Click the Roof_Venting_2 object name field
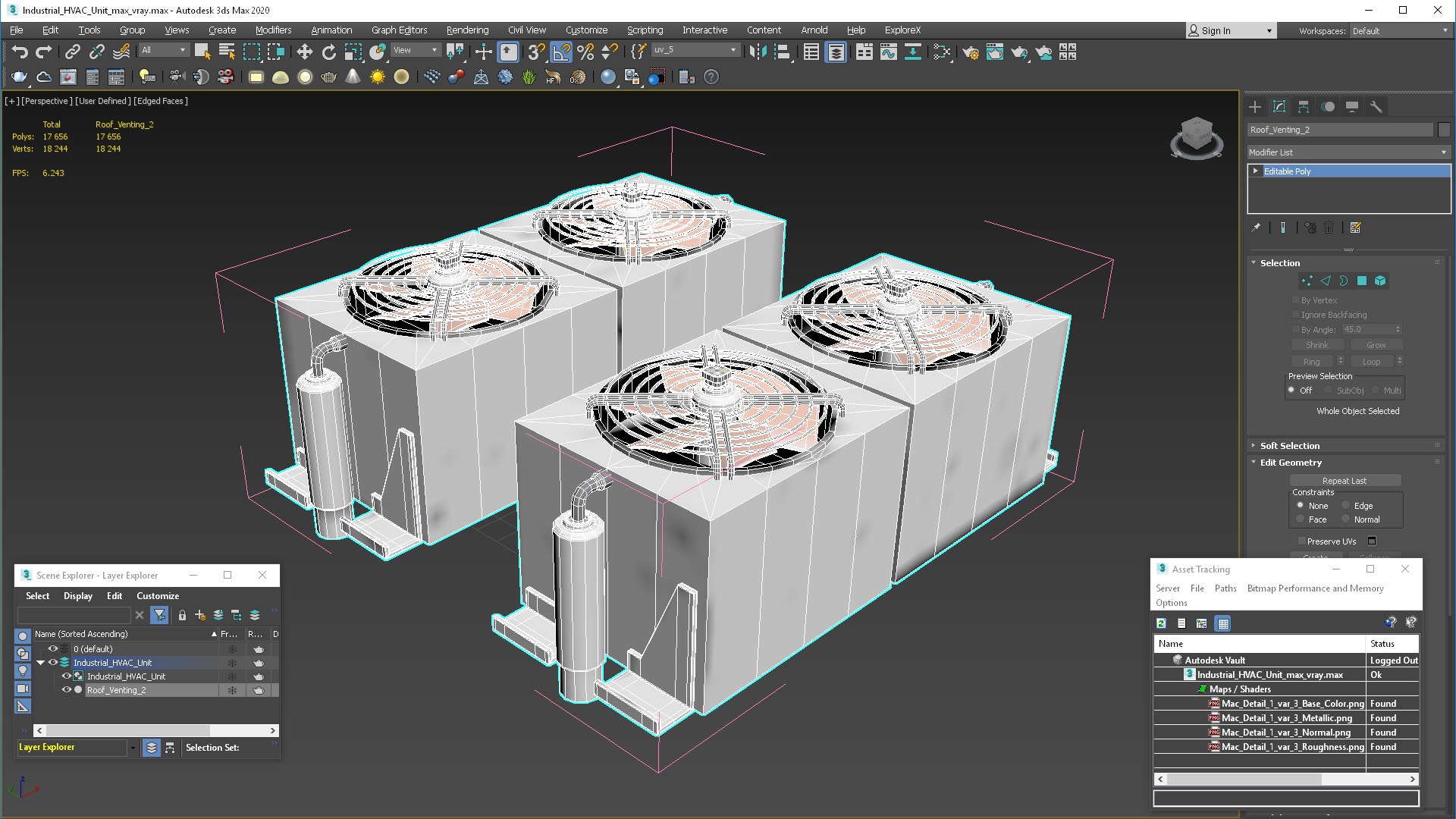 pyautogui.click(x=1340, y=130)
